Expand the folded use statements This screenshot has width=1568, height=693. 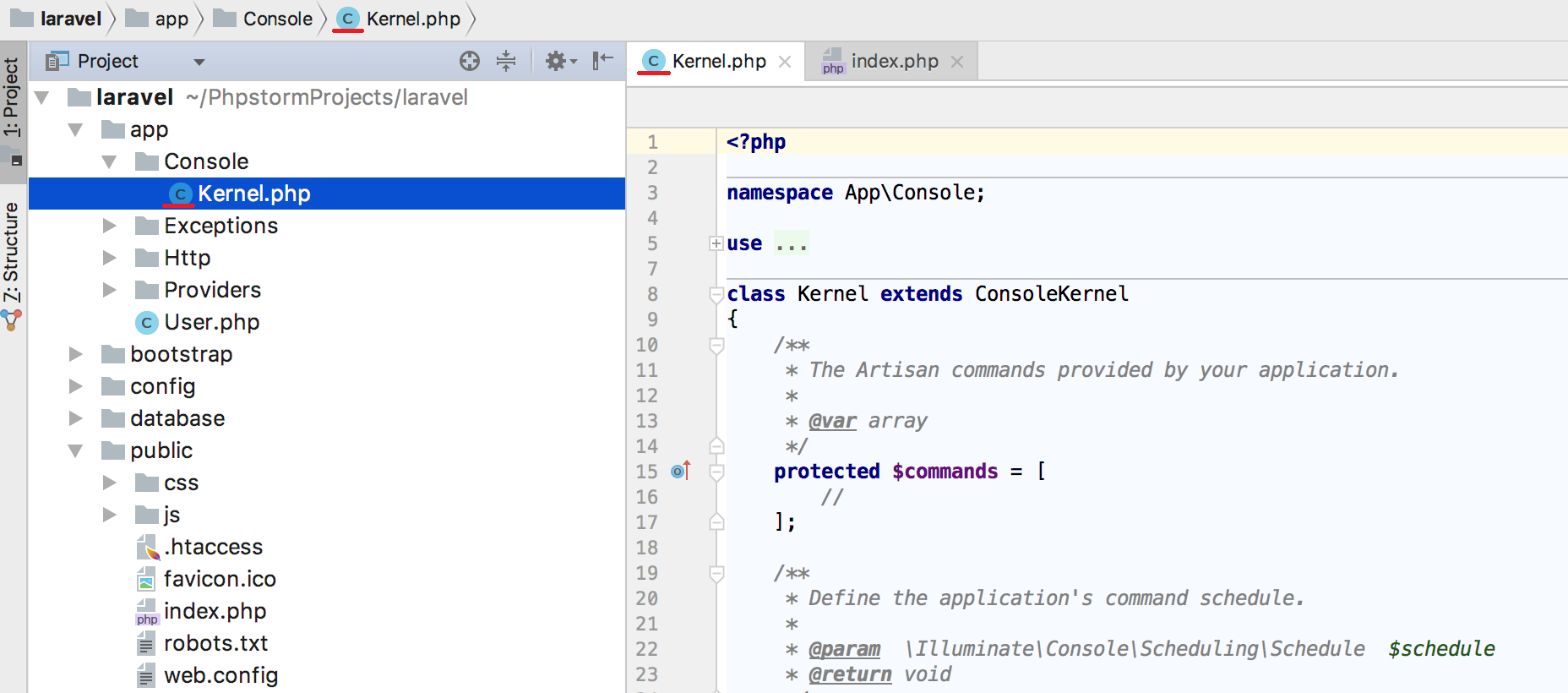(x=716, y=243)
